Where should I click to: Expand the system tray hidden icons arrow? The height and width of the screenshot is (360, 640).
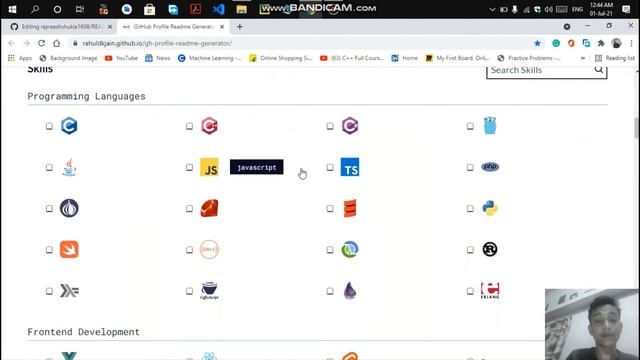[x=492, y=9]
